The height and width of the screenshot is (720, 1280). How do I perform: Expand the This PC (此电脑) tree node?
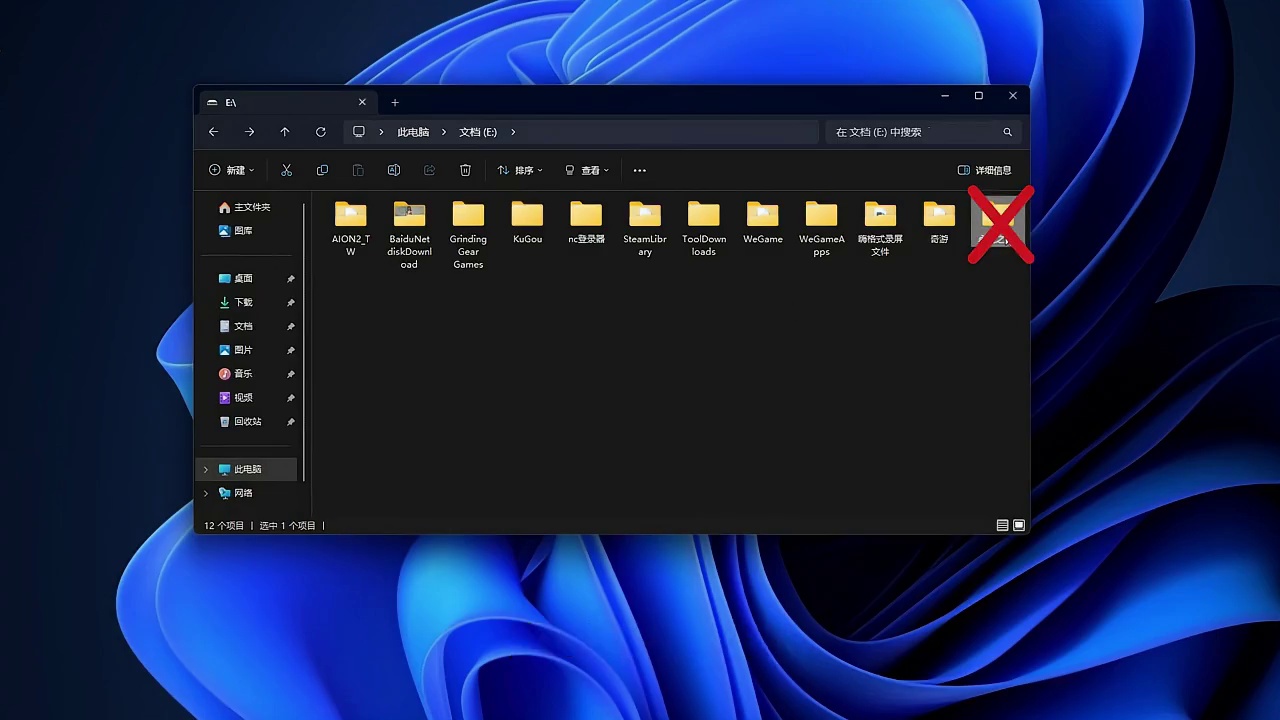pos(206,469)
